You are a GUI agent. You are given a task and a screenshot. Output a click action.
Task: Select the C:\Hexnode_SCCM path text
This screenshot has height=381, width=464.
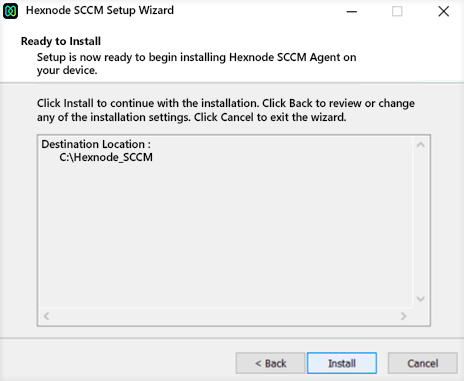click(106, 157)
